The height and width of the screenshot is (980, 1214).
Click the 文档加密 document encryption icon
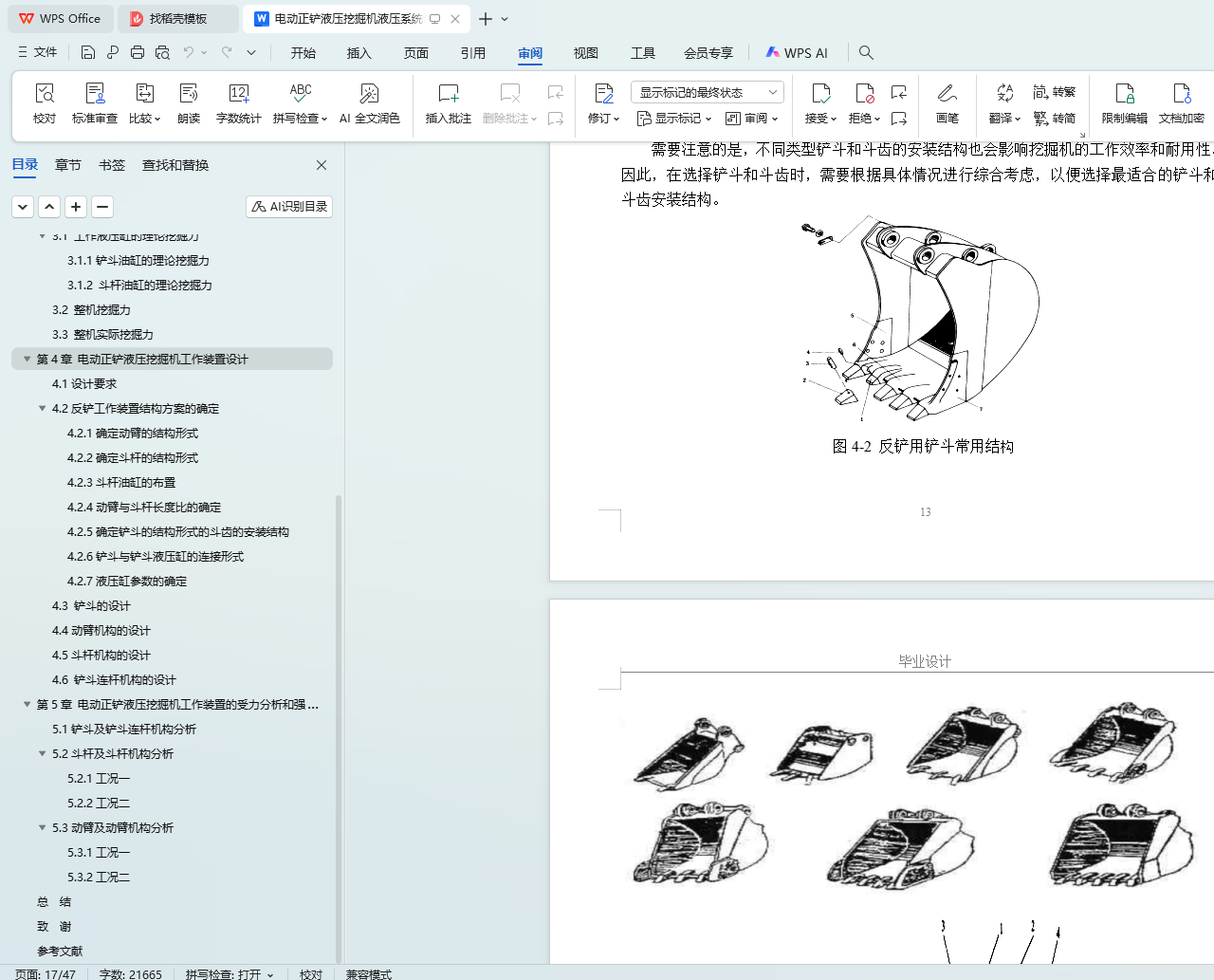point(1182,102)
